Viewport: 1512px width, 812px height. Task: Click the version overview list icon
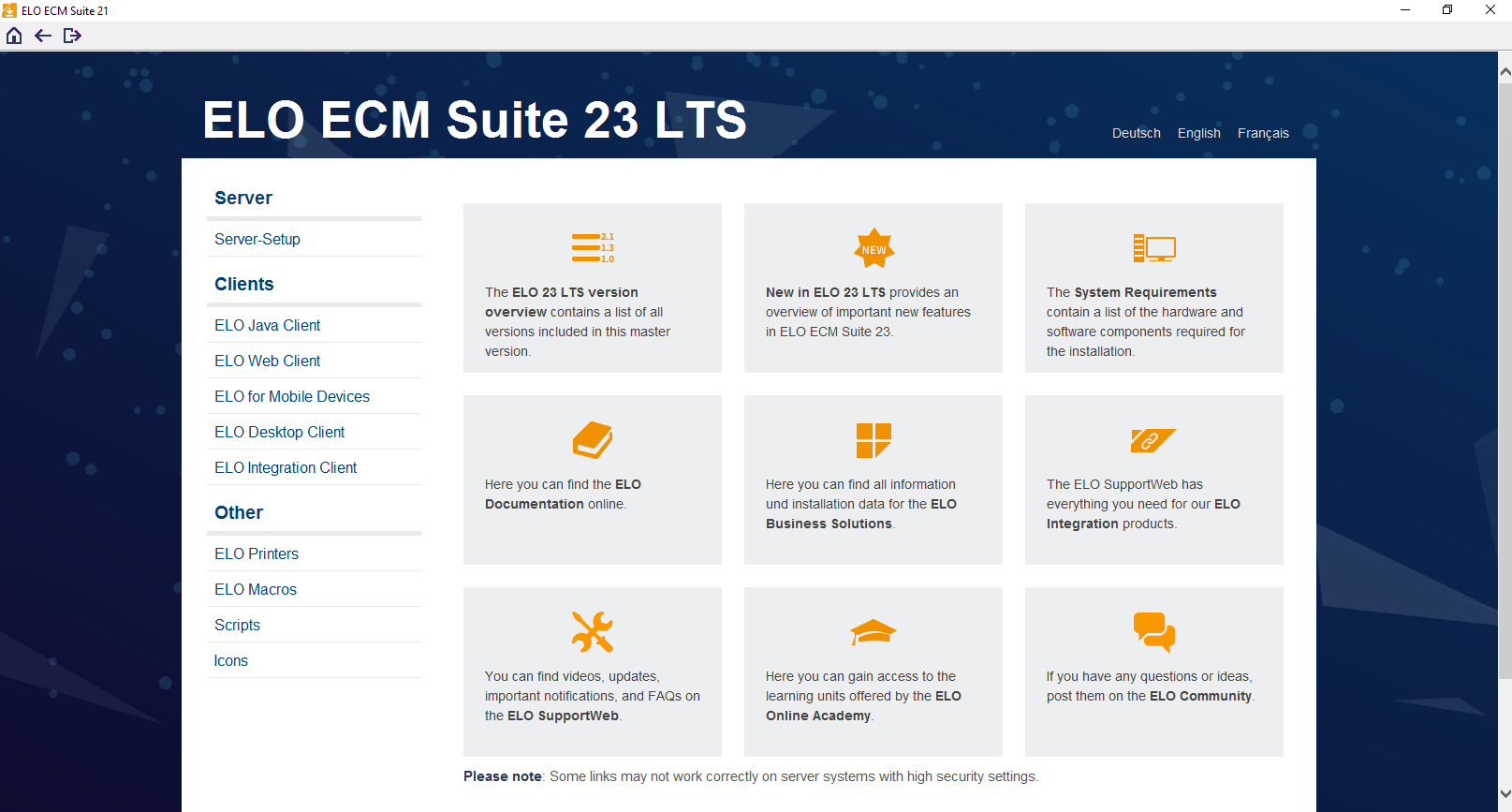[x=593, y=248]
